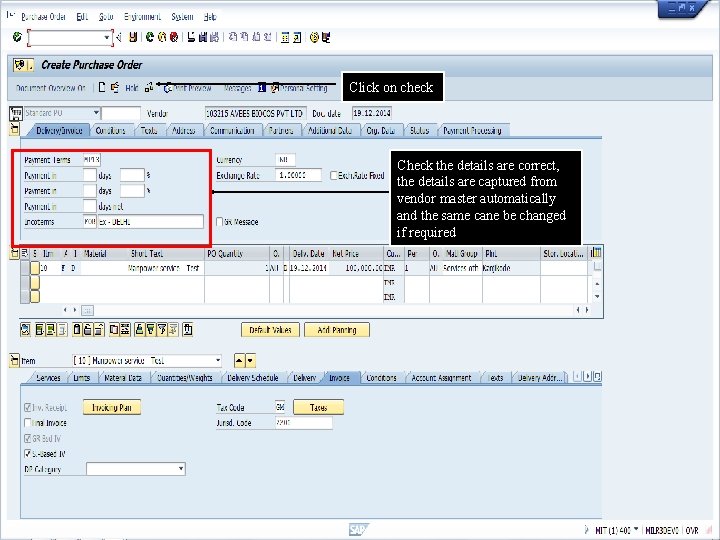Viewport: 720px width, 540px height.
Task: Click the Set Filter funnel icon
Action: (x=162, y=330)
